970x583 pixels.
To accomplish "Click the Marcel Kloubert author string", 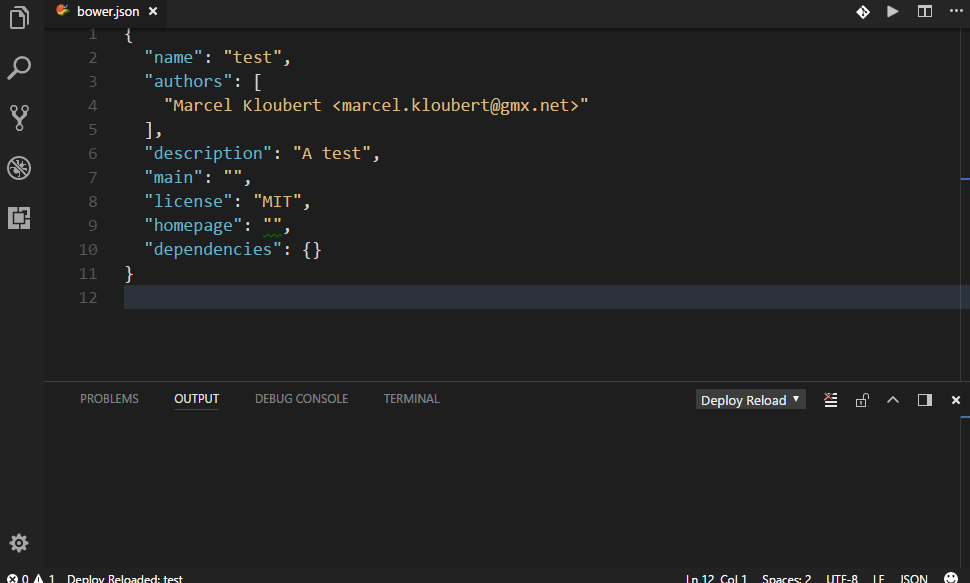I will coord(376,106).
